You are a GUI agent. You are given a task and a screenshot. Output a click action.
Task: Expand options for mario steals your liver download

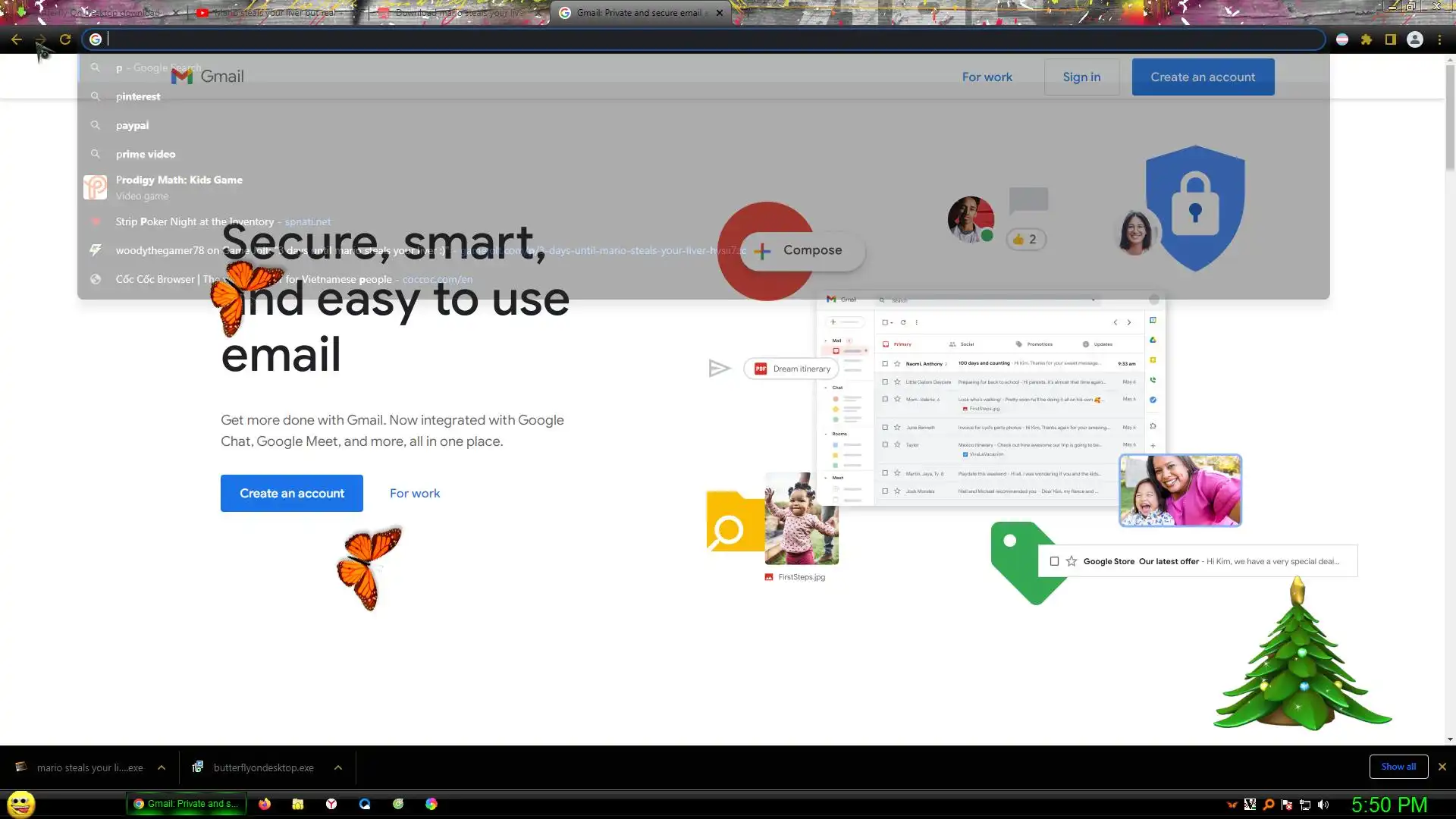[x=162, y=767]
